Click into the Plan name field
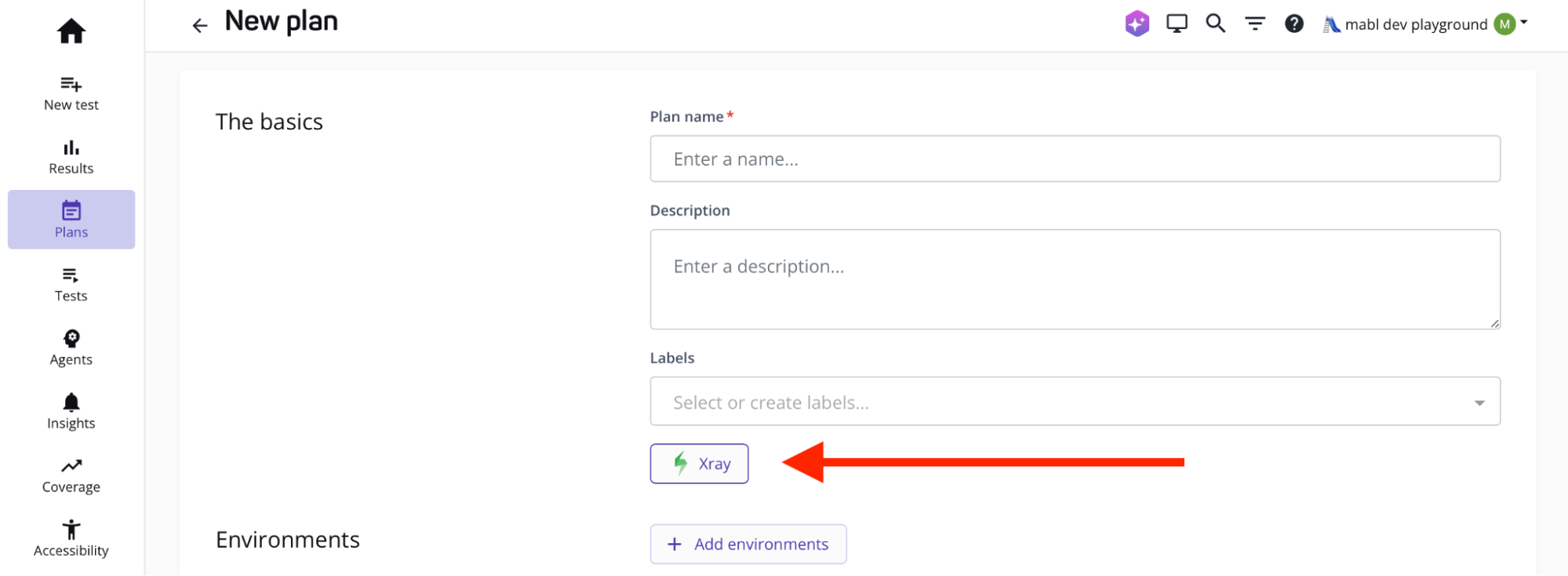Image resolution: width=1568 pixels, height=576 pixels. [x=1075, y=159]
